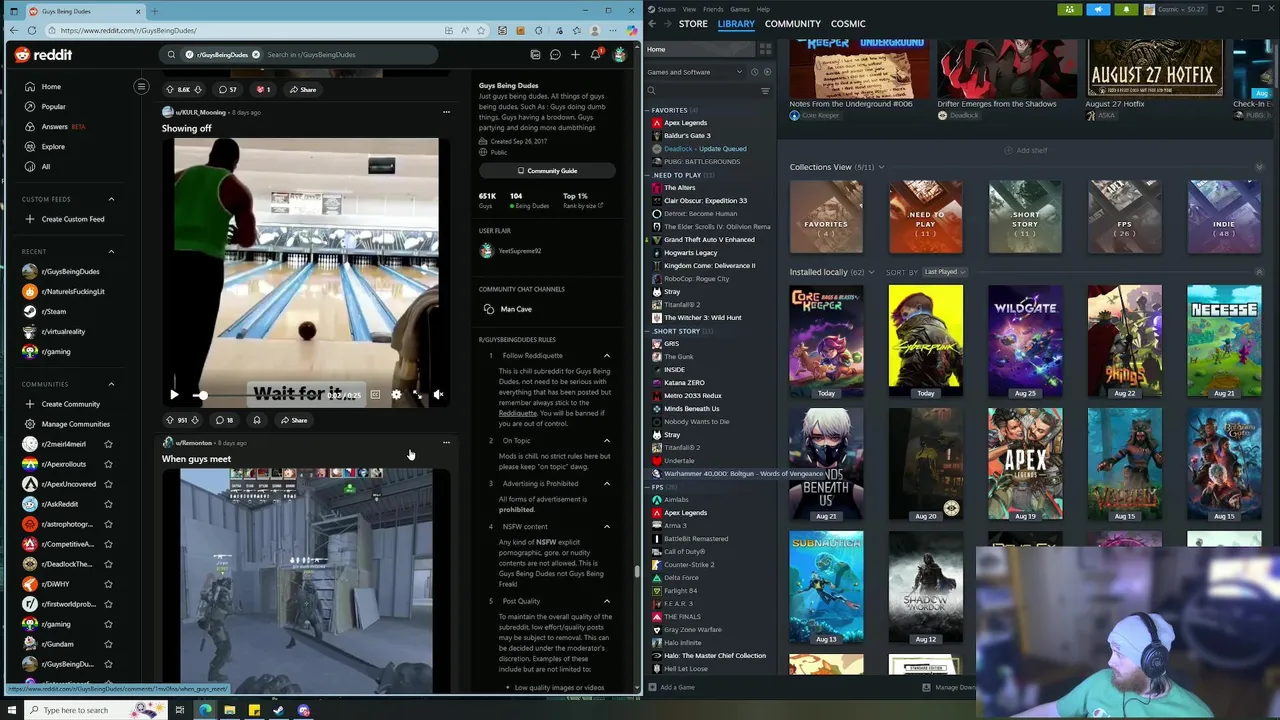Favorite r/2meirl4meirl with star
This screenshot has height=720, width=1280.
click(x=108, y=444)
